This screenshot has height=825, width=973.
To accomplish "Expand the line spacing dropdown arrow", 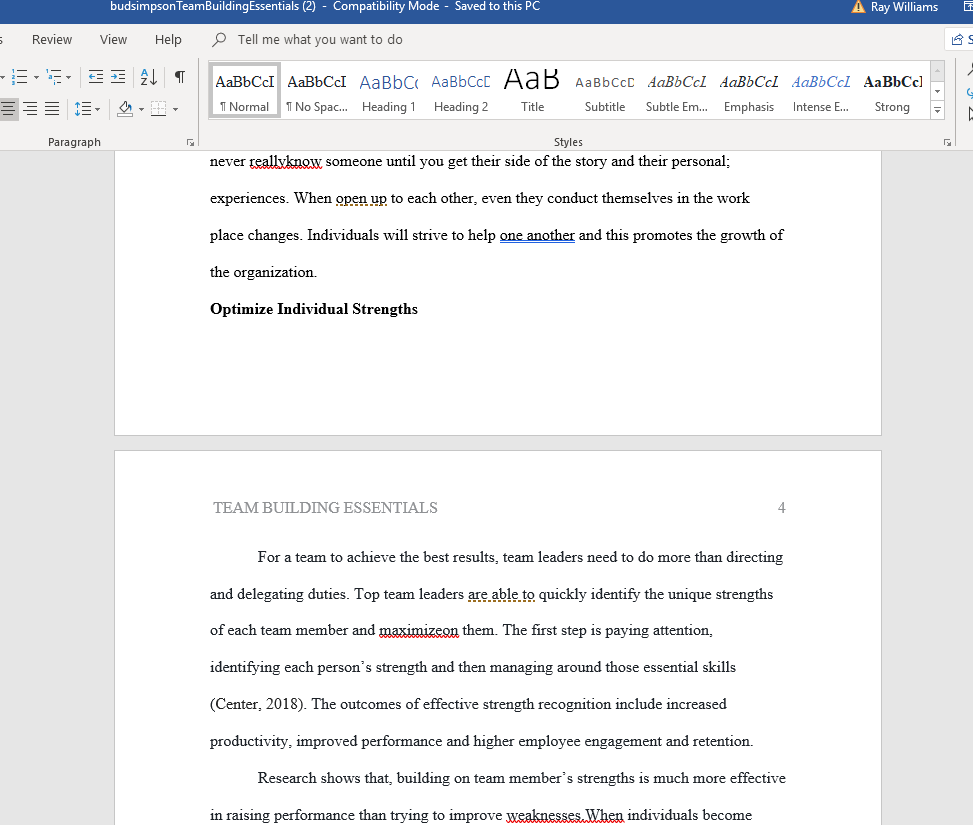I will tap(97, 110).
